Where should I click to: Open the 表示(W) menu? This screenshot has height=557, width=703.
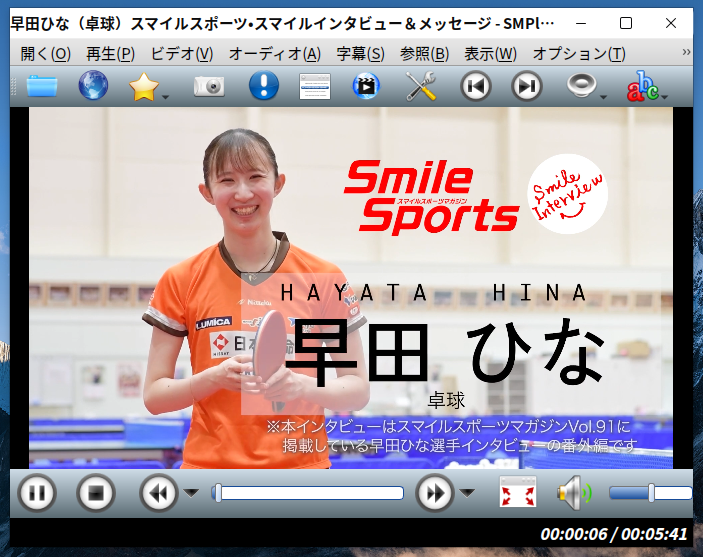(490, 54)
